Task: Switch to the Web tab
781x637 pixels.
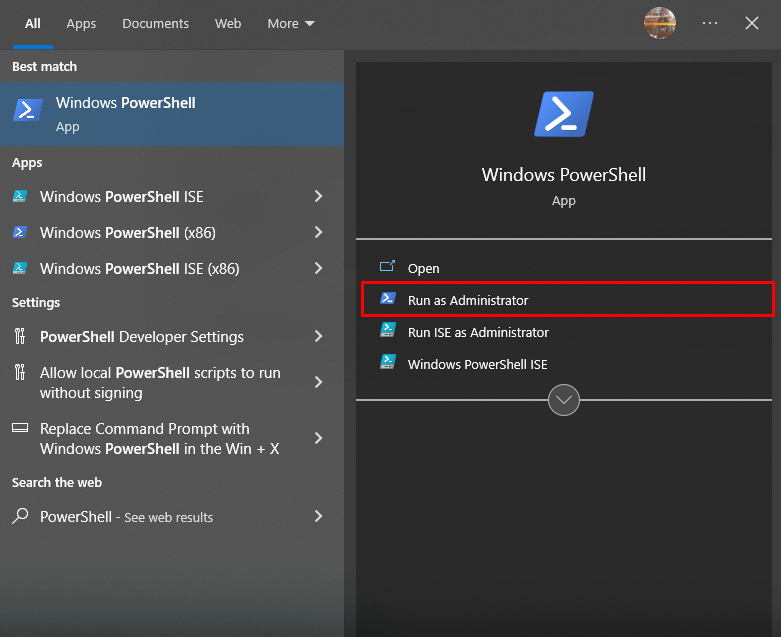Action: click(x=228, y=23)
